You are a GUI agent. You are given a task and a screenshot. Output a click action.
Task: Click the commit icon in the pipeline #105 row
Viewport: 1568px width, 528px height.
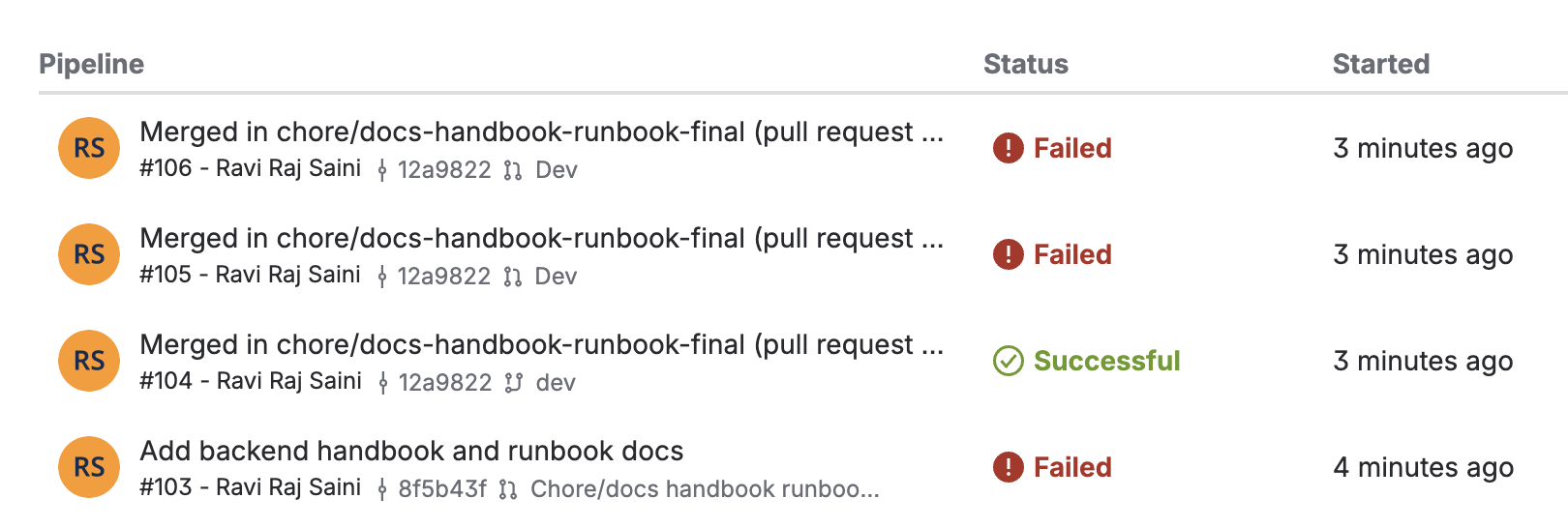382,277
